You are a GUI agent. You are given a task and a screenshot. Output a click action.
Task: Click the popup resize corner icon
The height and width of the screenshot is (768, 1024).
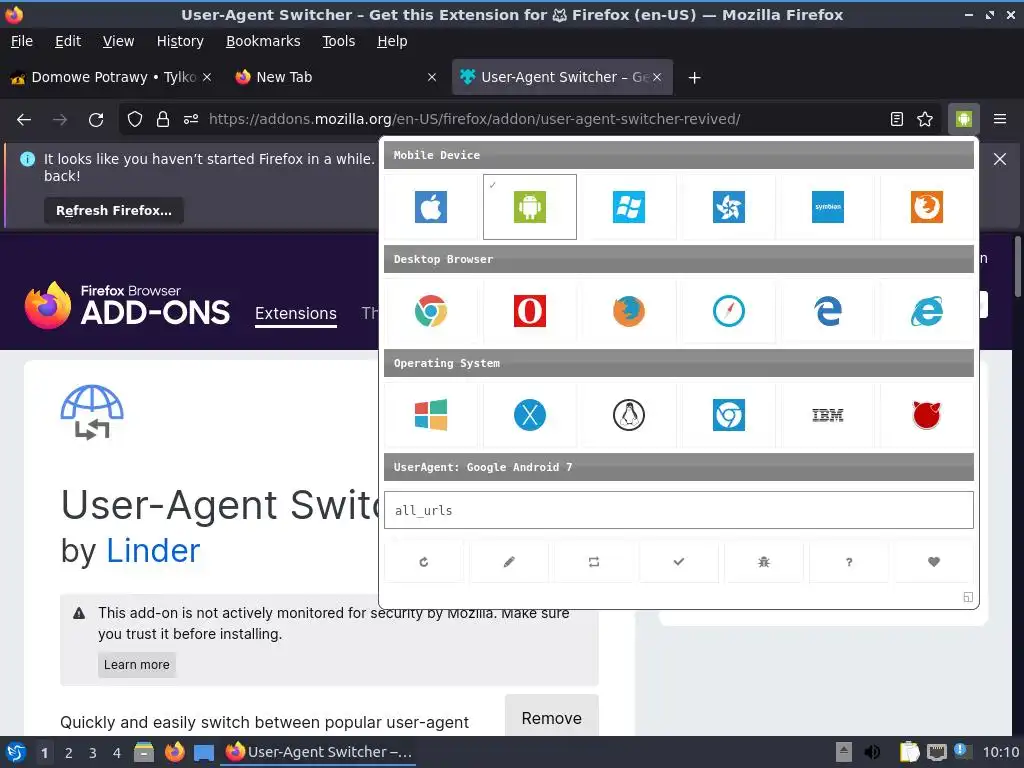(968, 597)
